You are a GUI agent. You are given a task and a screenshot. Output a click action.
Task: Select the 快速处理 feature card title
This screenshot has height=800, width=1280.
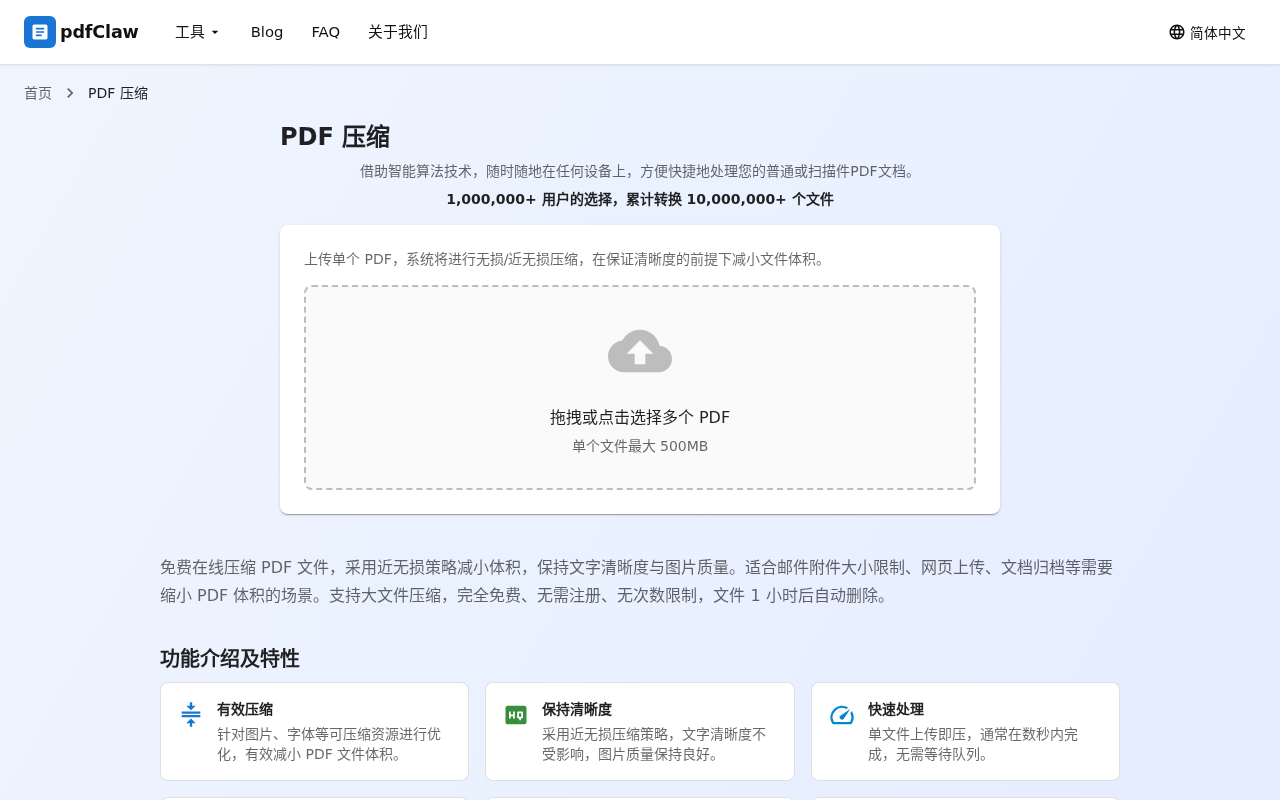click(x=896, y=709)
